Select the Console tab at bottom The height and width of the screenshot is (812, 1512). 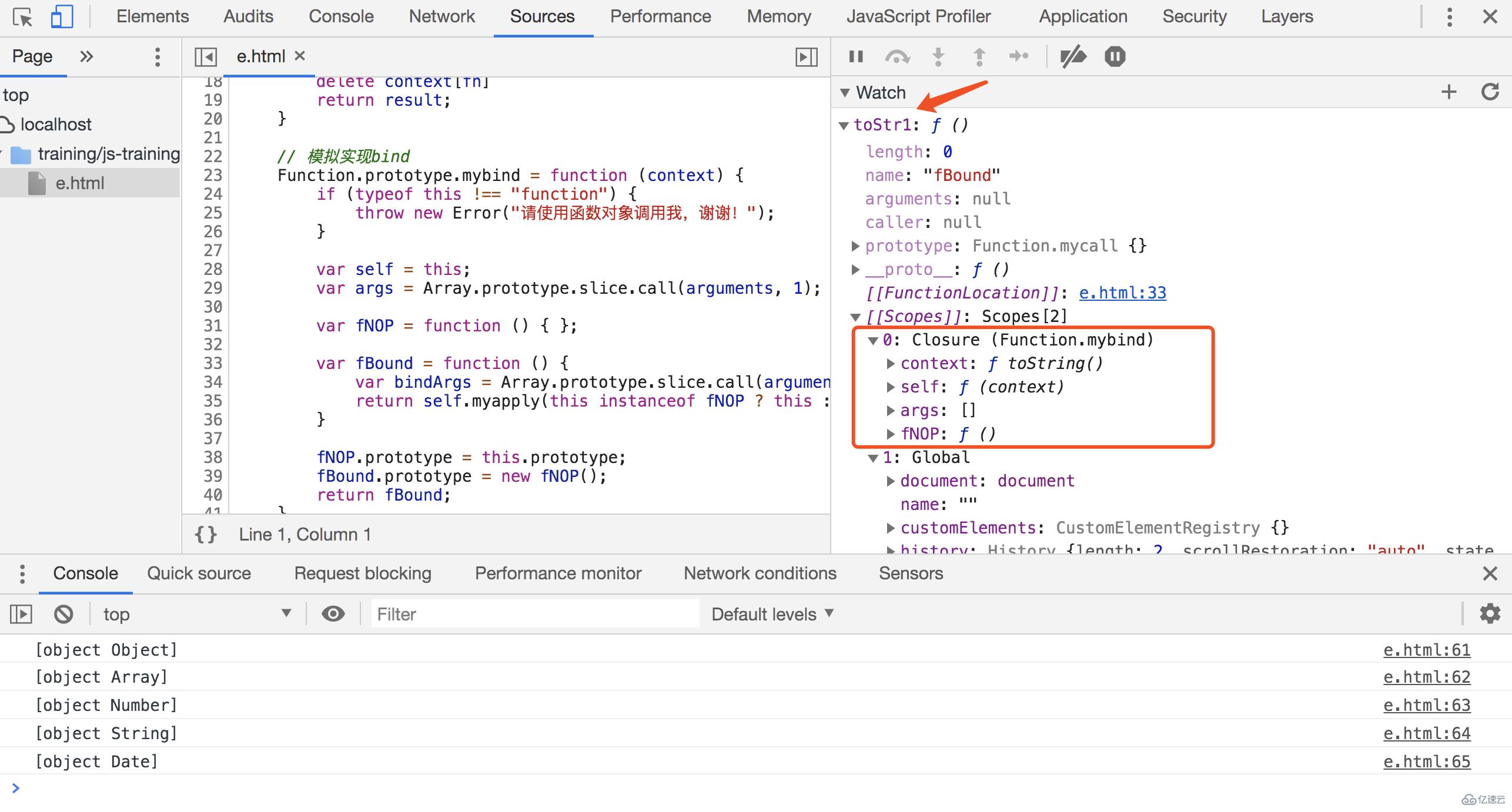pyautogui.click(x=85, y=573)
